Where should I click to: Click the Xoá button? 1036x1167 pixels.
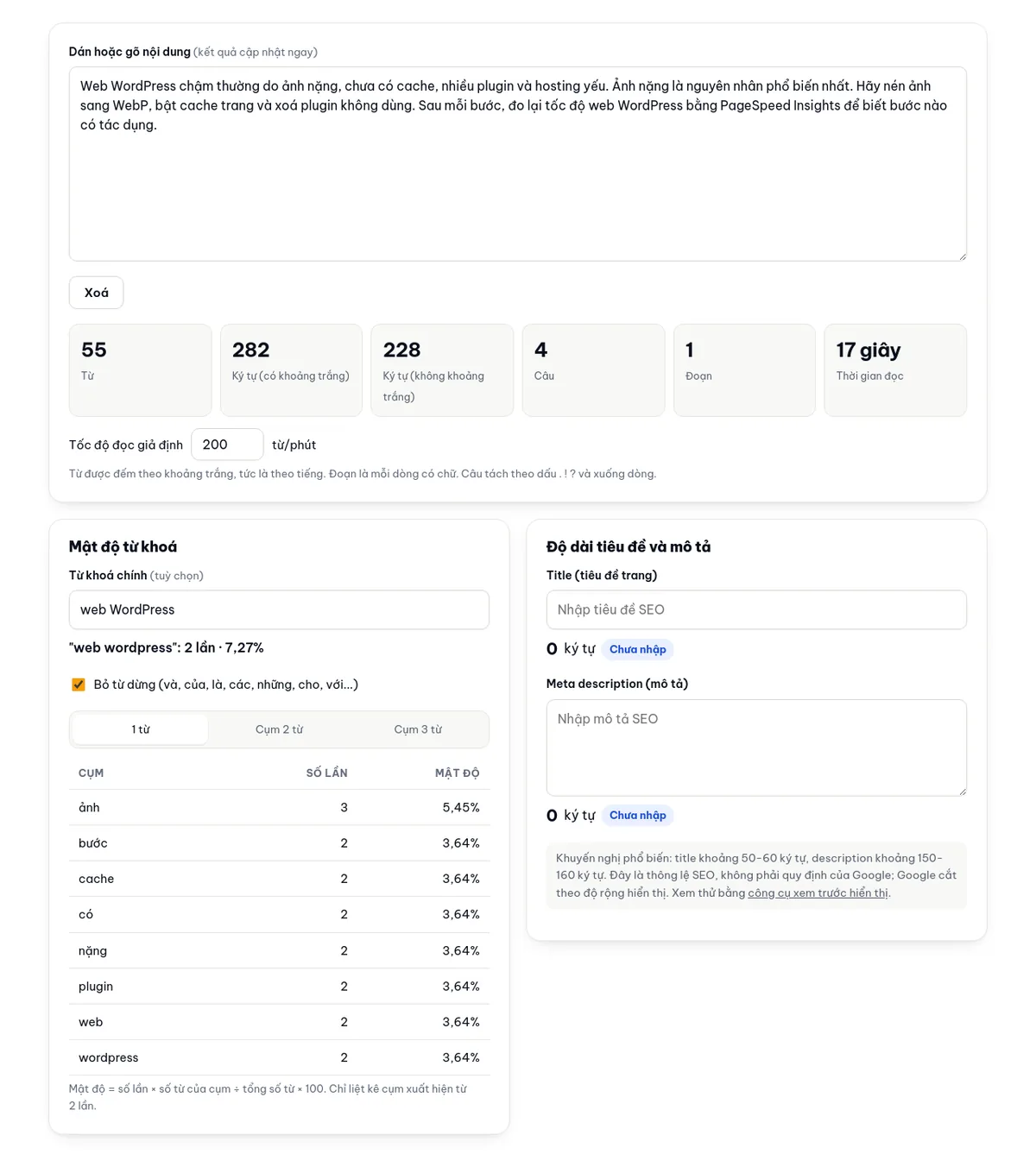click(x=96, y=293)
